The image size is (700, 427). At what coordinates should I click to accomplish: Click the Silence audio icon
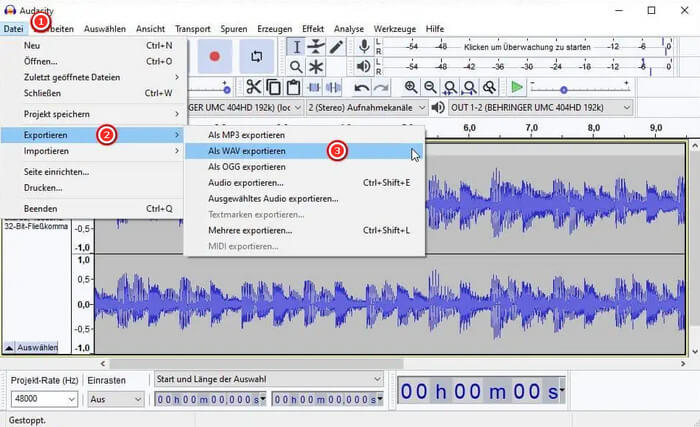click(x=333, y=87)
